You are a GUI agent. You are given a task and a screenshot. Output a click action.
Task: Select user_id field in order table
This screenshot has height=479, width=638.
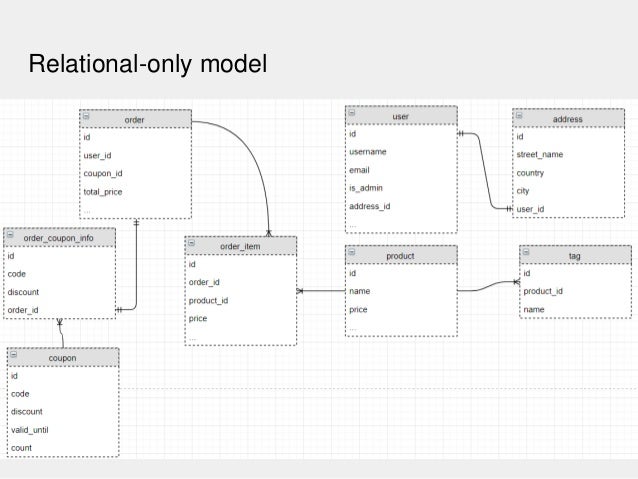[x=135, y=155]
